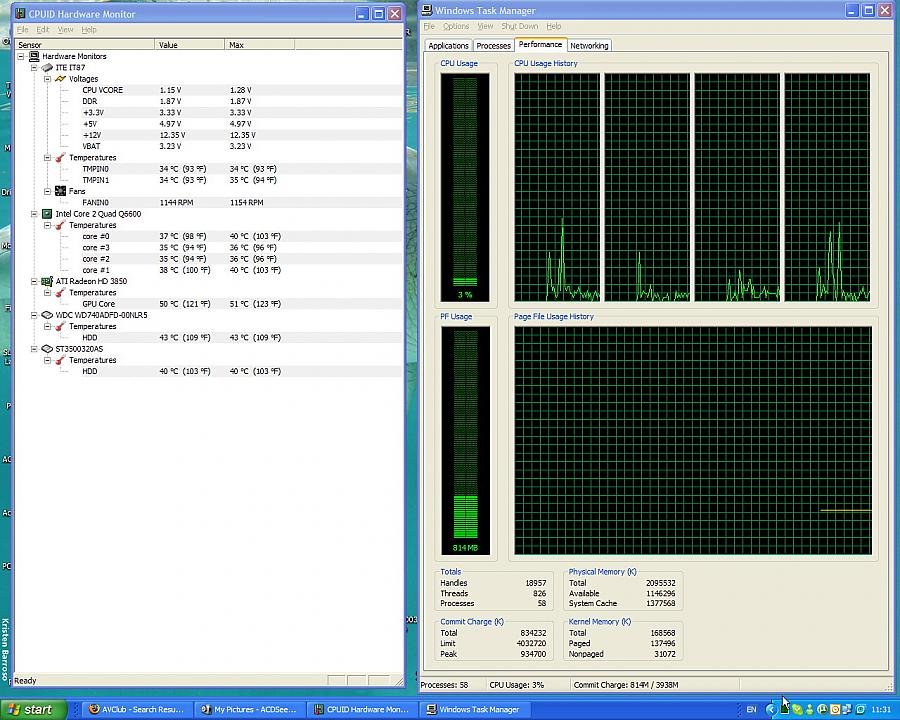900x720 pixels.
Task: Open the File menu in Hardware Monitor
Action: [22, 29]
